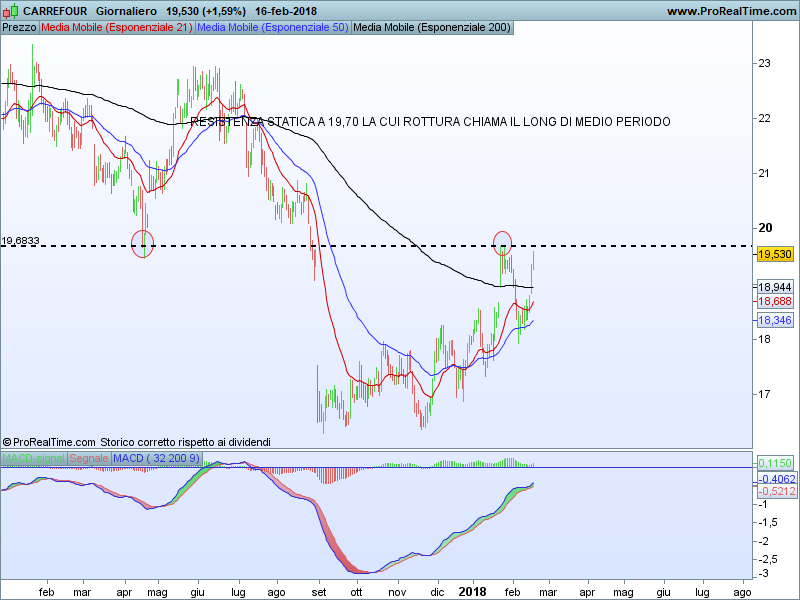Toggle the MACD-signal indicator label

coord(33,458)
